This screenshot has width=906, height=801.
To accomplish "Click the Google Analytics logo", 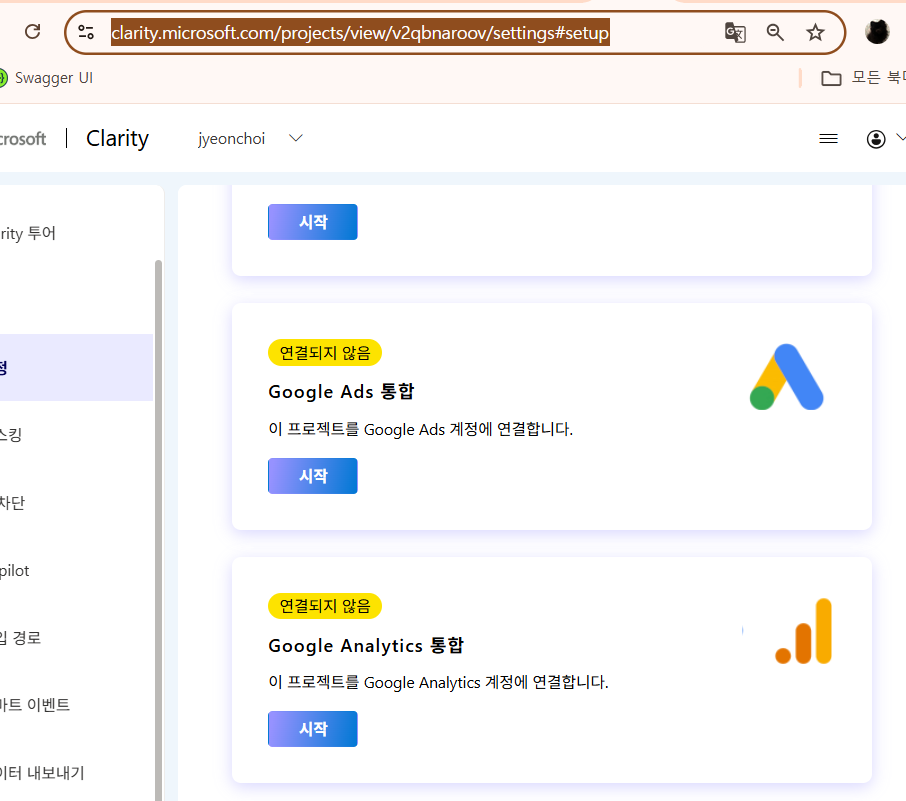I will coord(803,631).
